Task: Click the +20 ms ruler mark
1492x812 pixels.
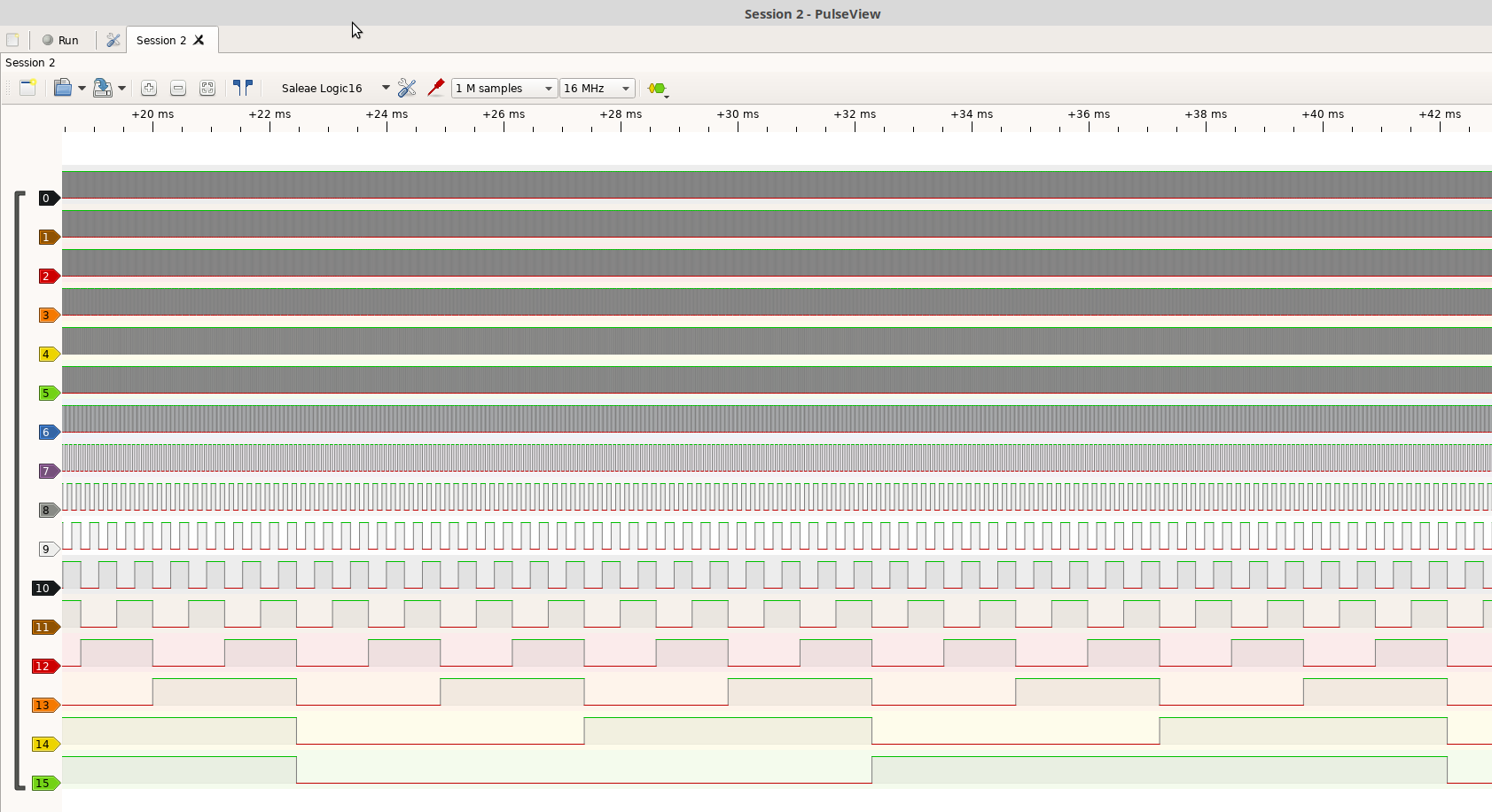Action: tap(152, 114)
